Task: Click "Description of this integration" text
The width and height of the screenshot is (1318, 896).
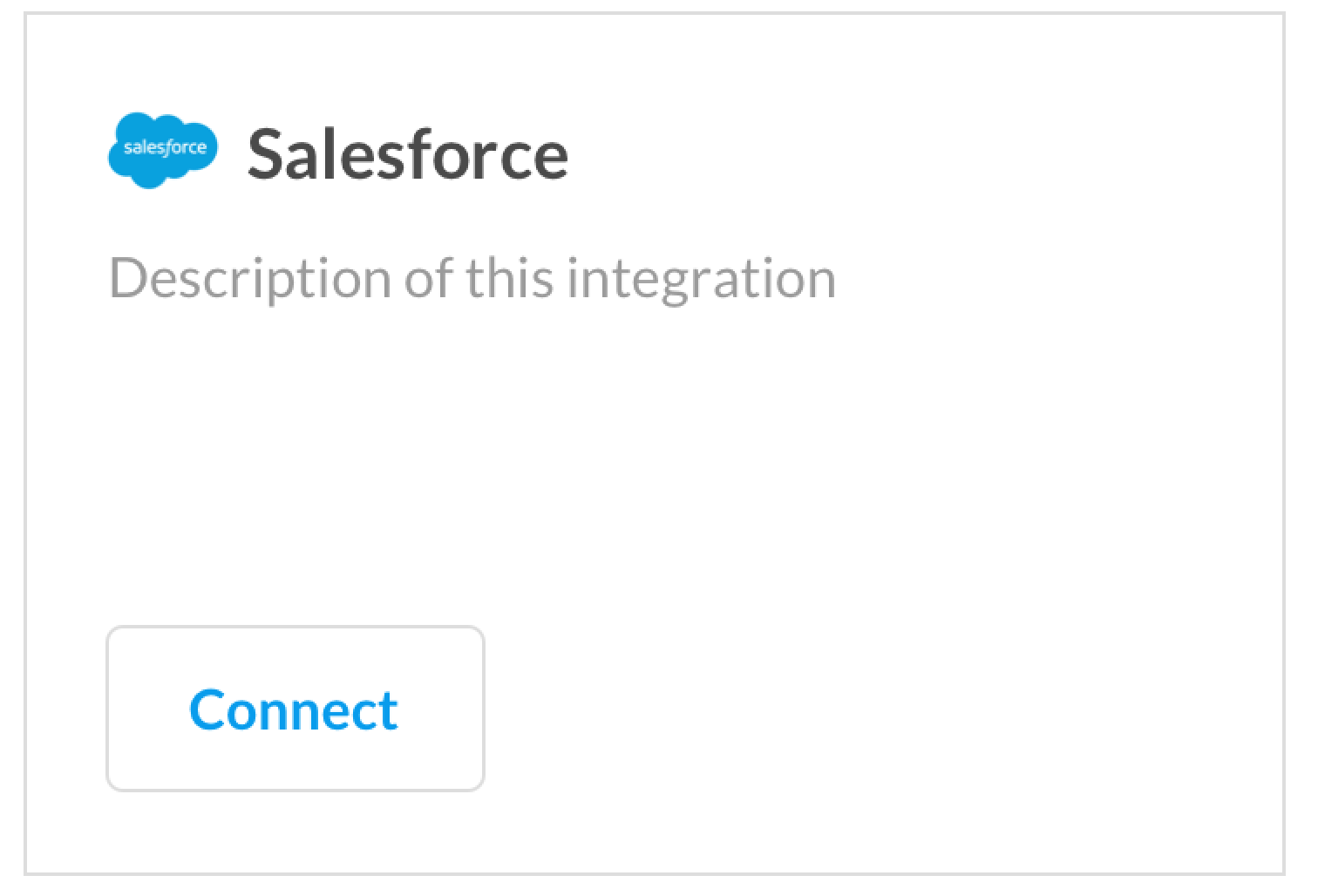Action: tap(472, 279)
